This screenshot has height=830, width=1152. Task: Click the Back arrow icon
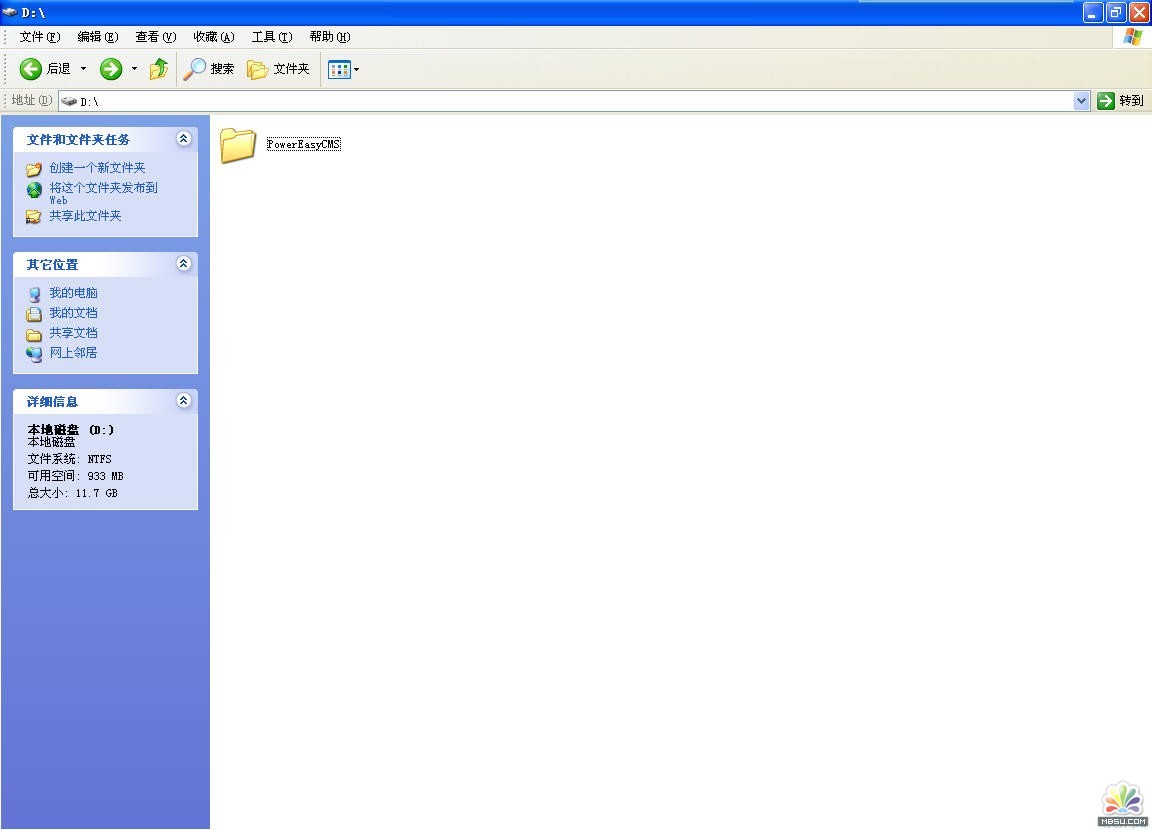[x=31, y=69]
